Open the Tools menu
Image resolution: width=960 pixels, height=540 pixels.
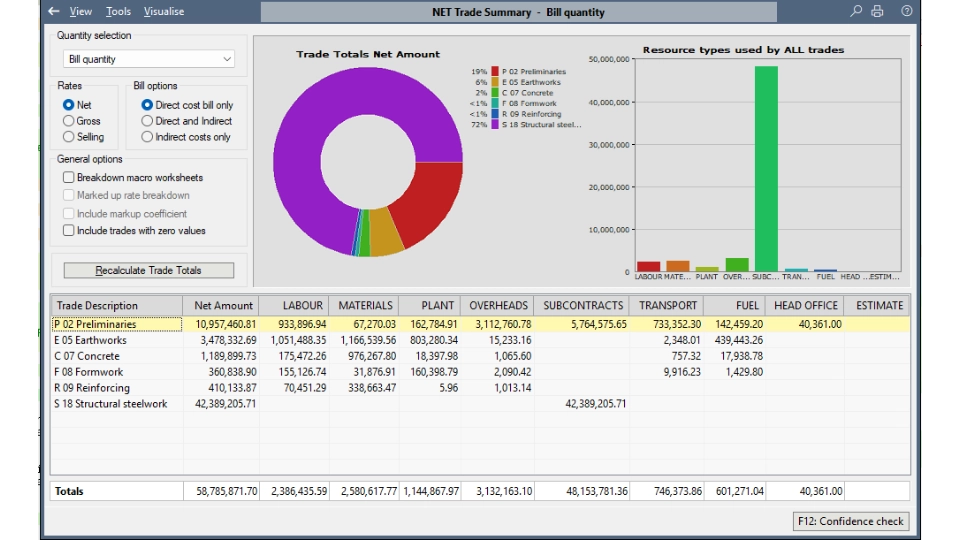(x=118, y=11)
